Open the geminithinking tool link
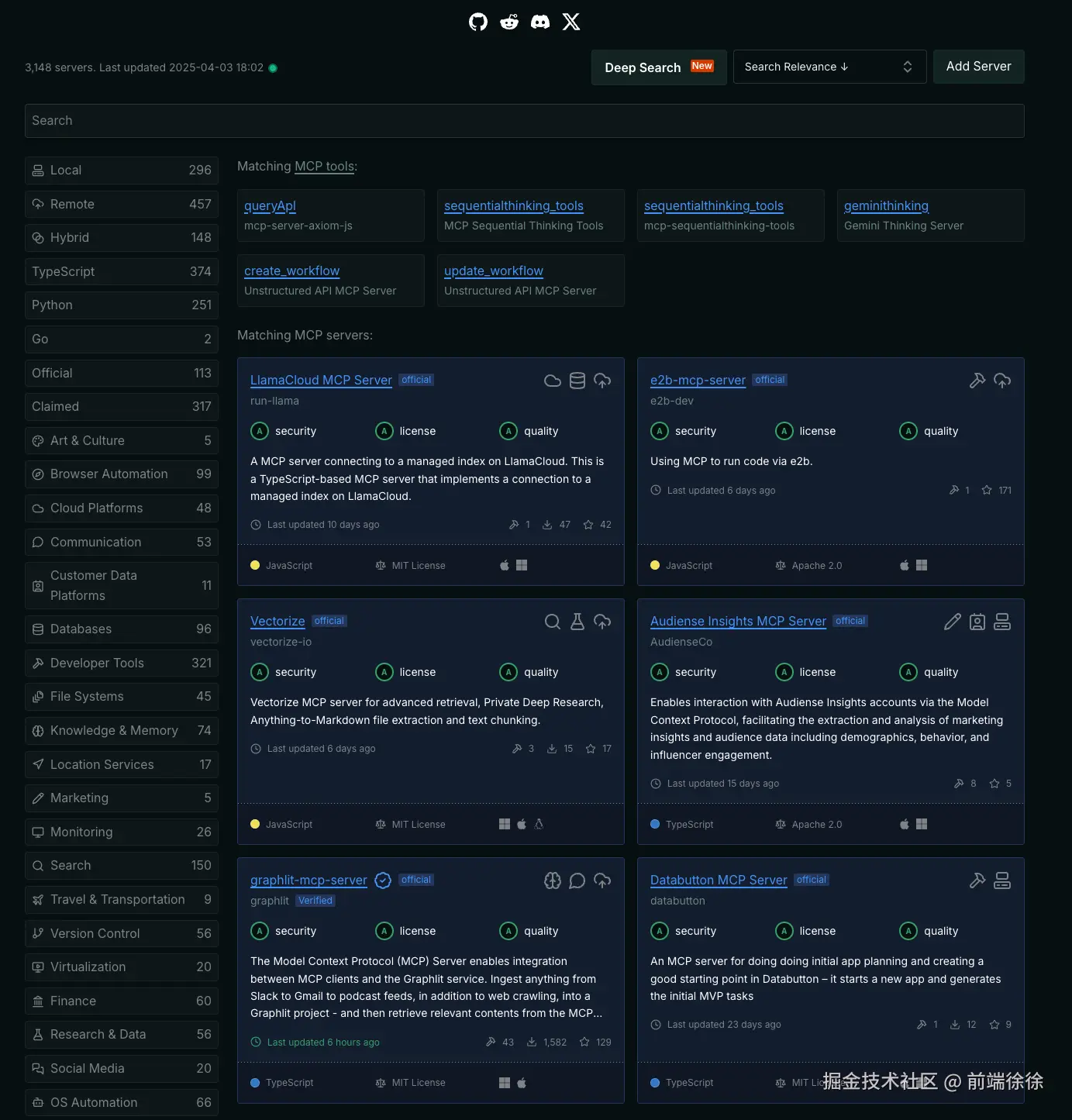The width and height of the screenshot is (1072, 1120). pos(886,206)
